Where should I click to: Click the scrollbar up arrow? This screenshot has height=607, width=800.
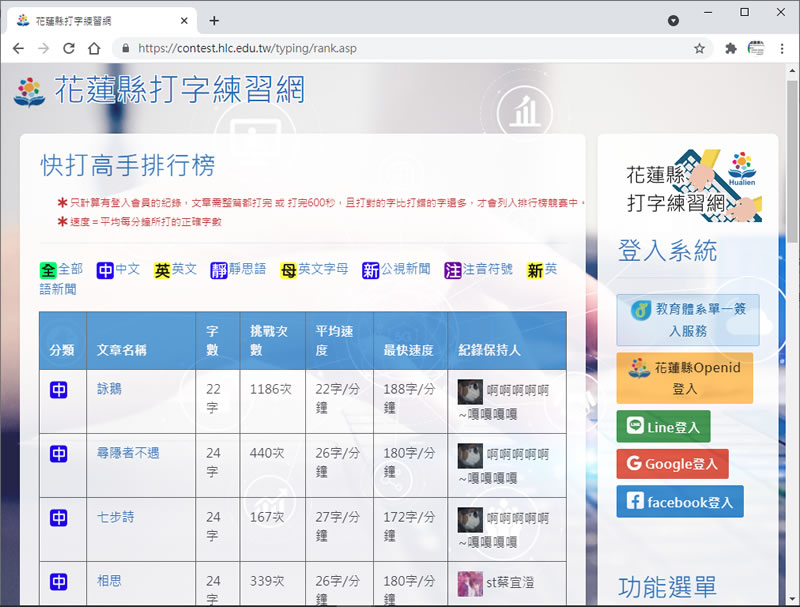[x=792, y=71]
